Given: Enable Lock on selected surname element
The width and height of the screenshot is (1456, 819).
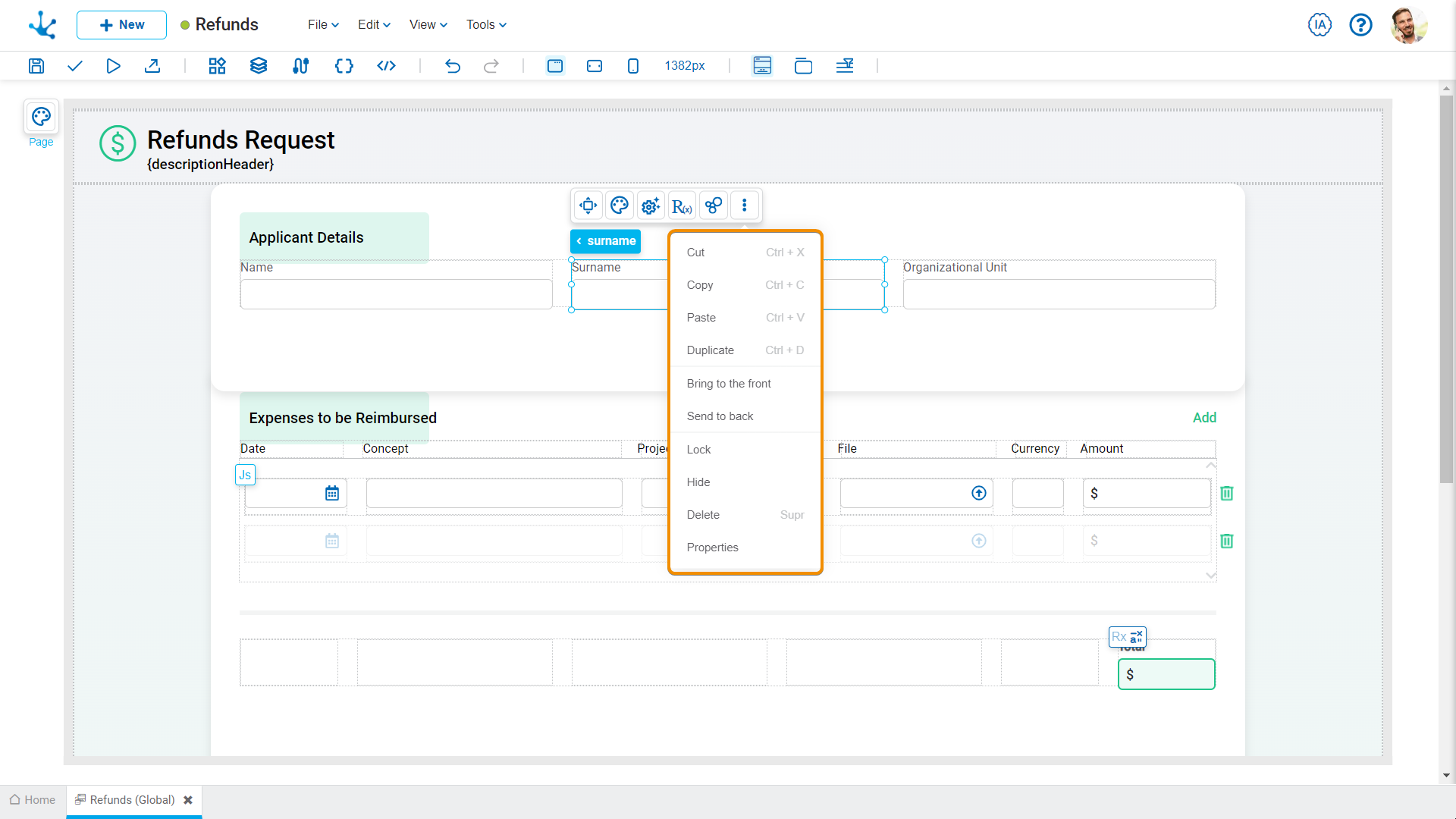Looking at the screenshot, I should point(698,449).
